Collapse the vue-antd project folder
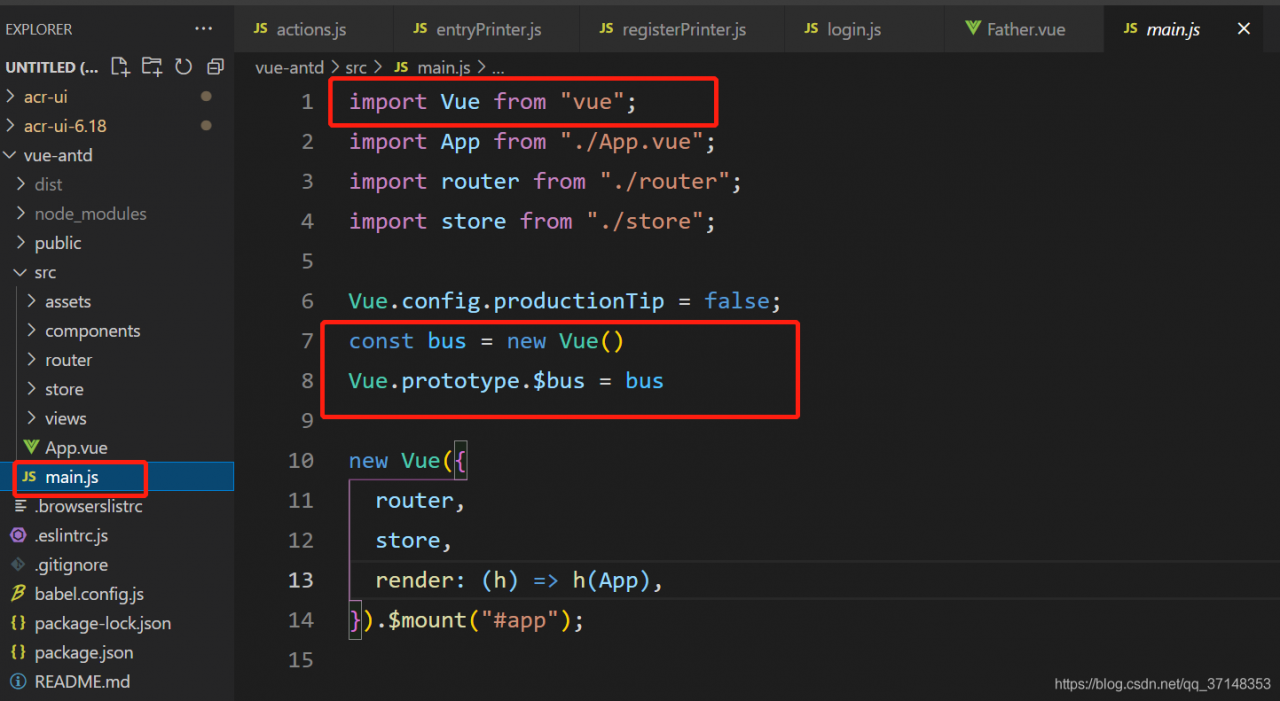The width and height of the screenshot is (1280, 701). [x=58, y=155]
